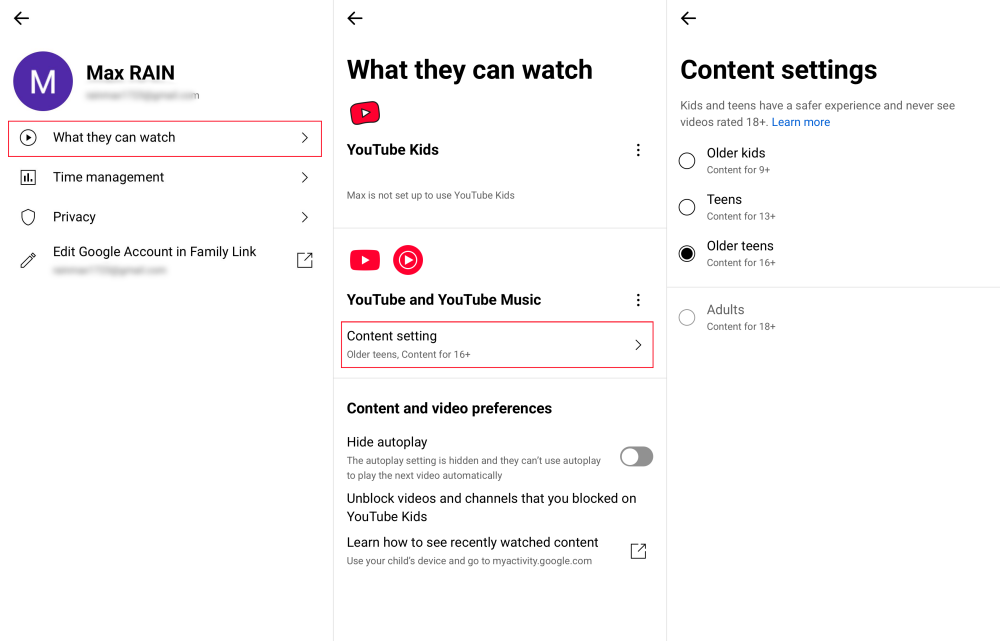The width and height of the screenshot is (1000, 641).
Task: Go back from What they can watch screen
Action: pos(355,18)
